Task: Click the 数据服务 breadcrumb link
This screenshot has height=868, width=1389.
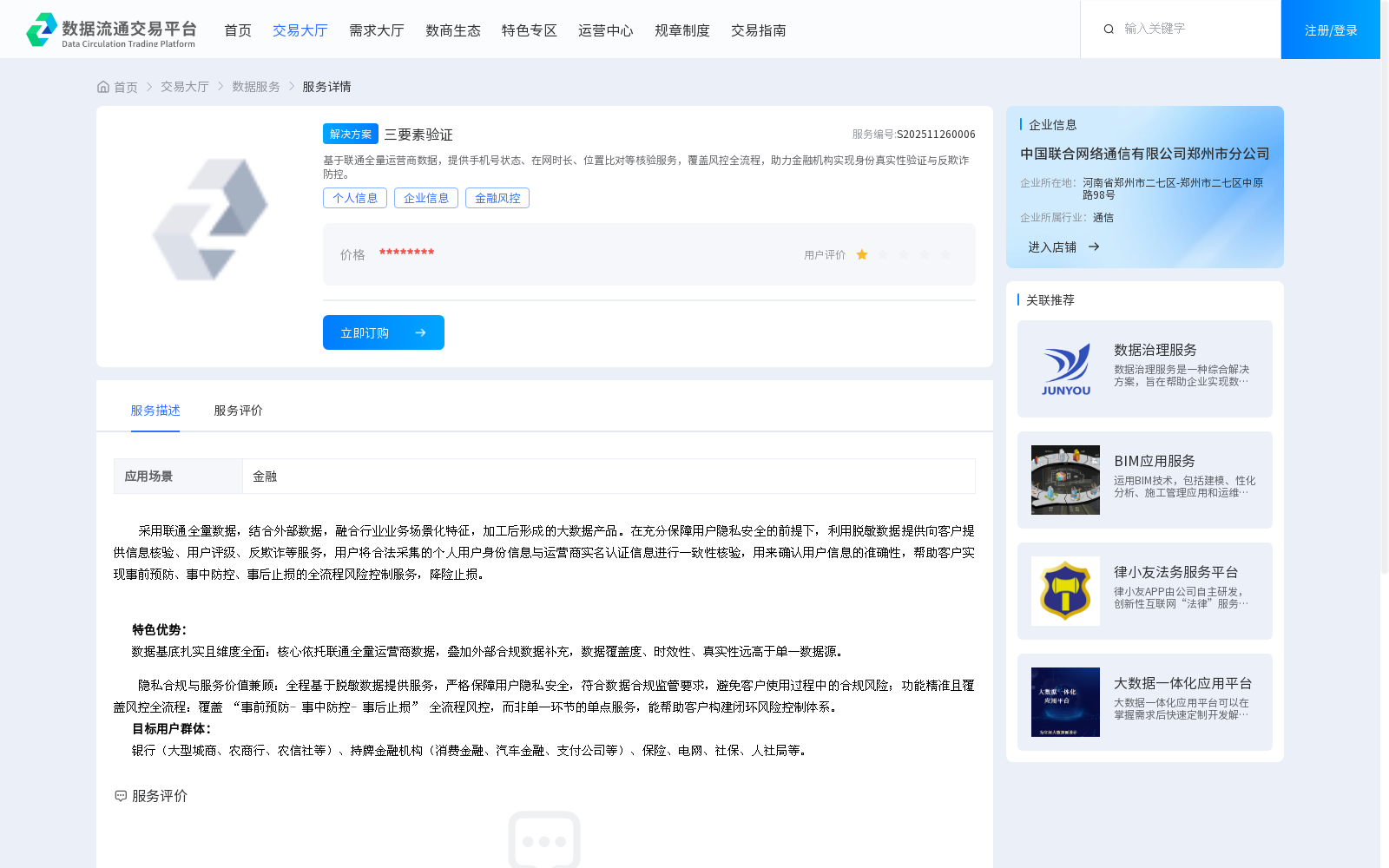Action: (x=256, y=87)
